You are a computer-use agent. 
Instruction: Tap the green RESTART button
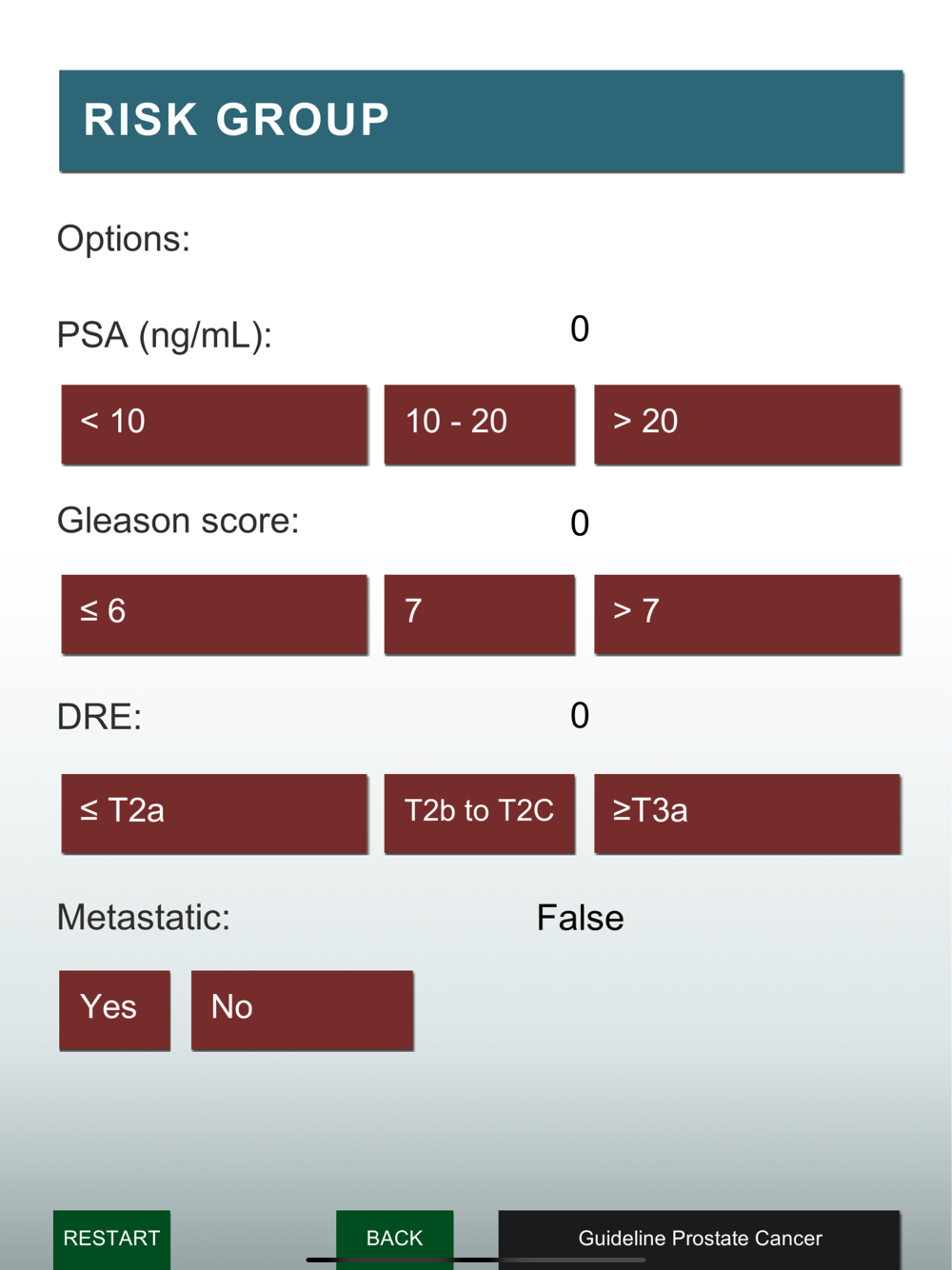coord(111,1239)
